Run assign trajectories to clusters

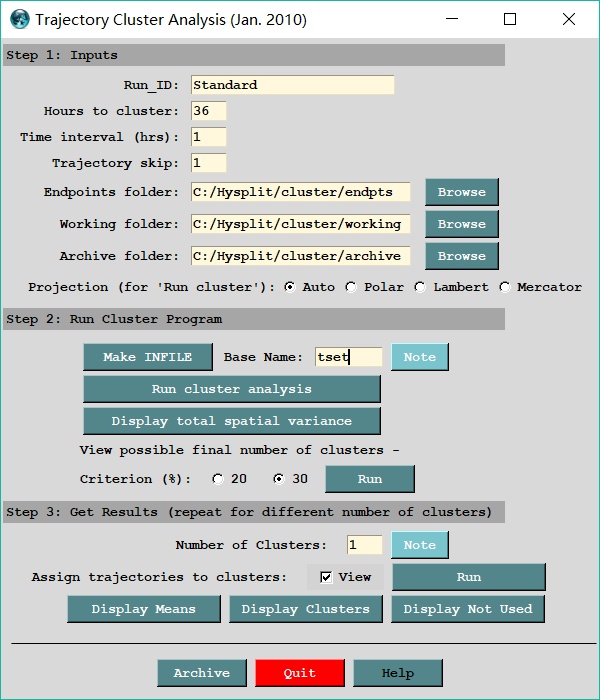coord(469,577)
